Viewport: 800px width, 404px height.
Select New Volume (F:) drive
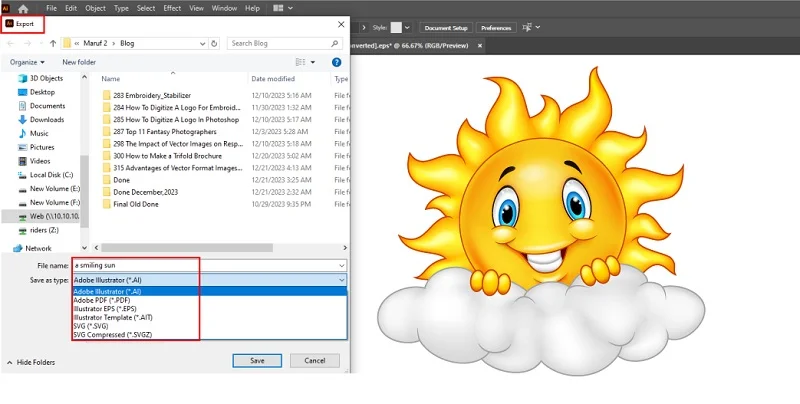[49, 203]
